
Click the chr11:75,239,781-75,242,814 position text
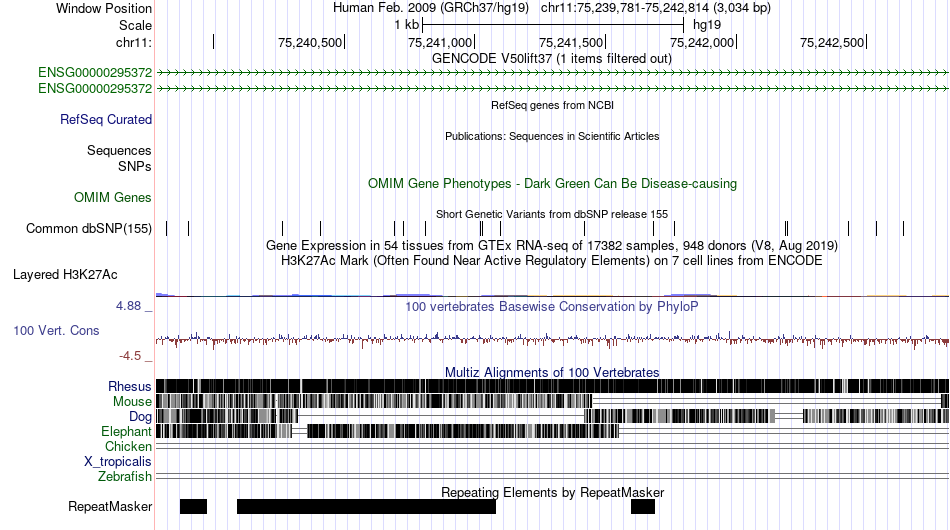pyautogui.click(x=656, y=8)
